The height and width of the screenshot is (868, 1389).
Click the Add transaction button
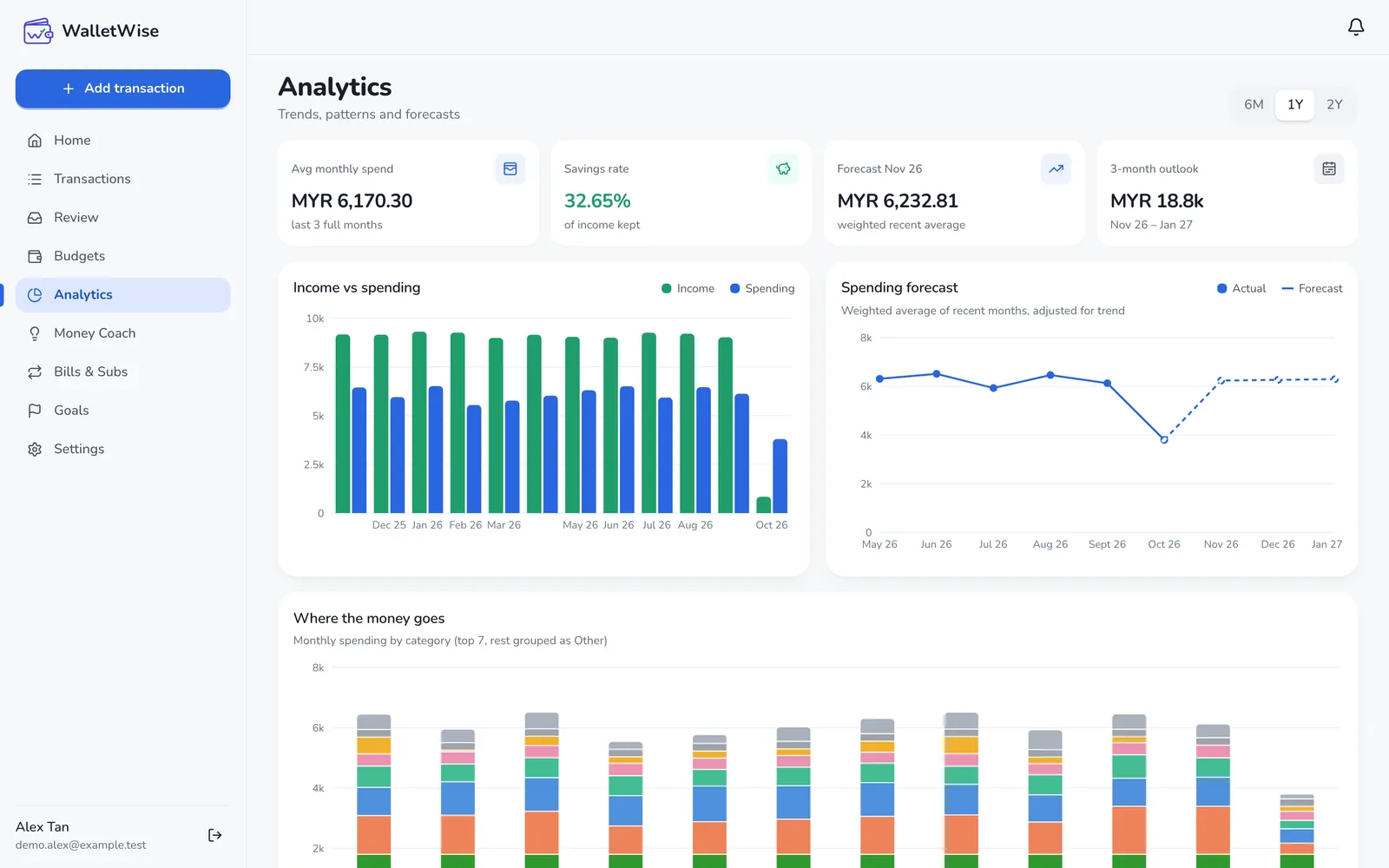122,89
